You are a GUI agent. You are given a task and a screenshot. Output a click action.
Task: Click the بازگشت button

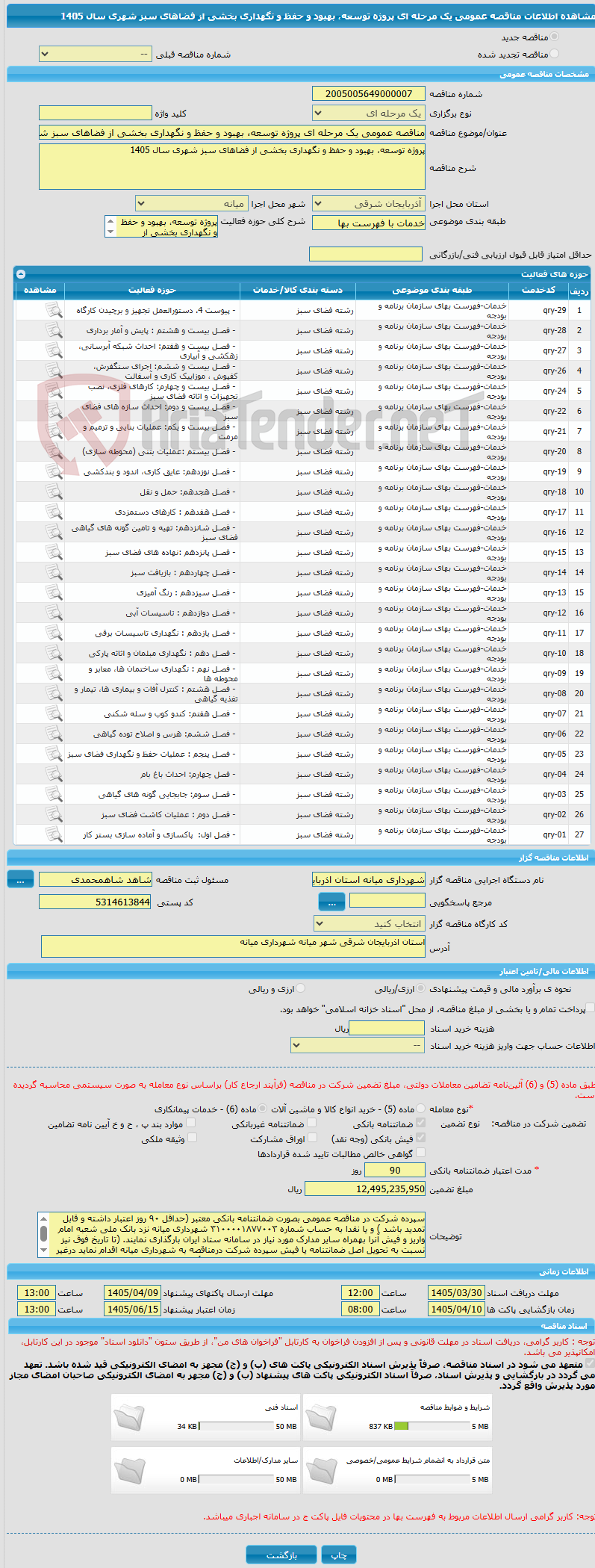pos(281,1555)
